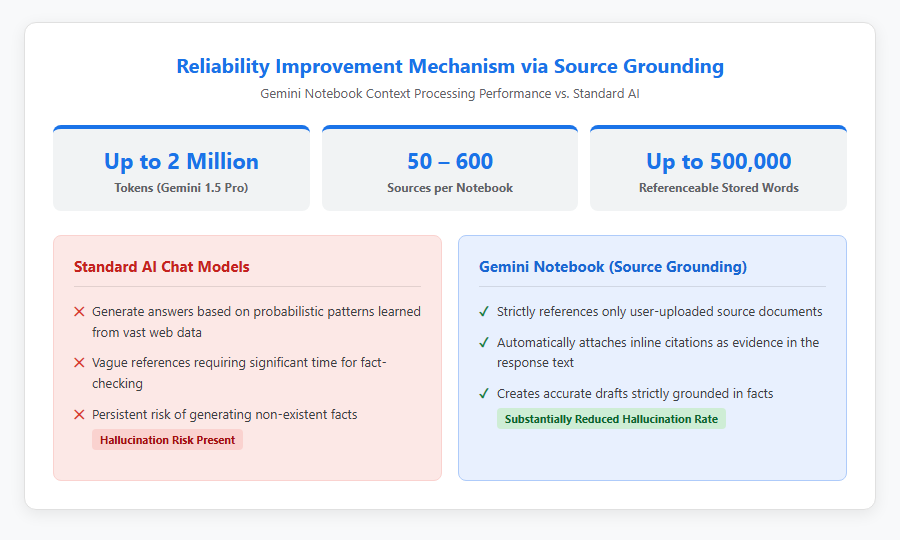This screenshot has width=900, height=540.
Task: Click the Up to 500,000 words card
Action: [x=719, y=168]
